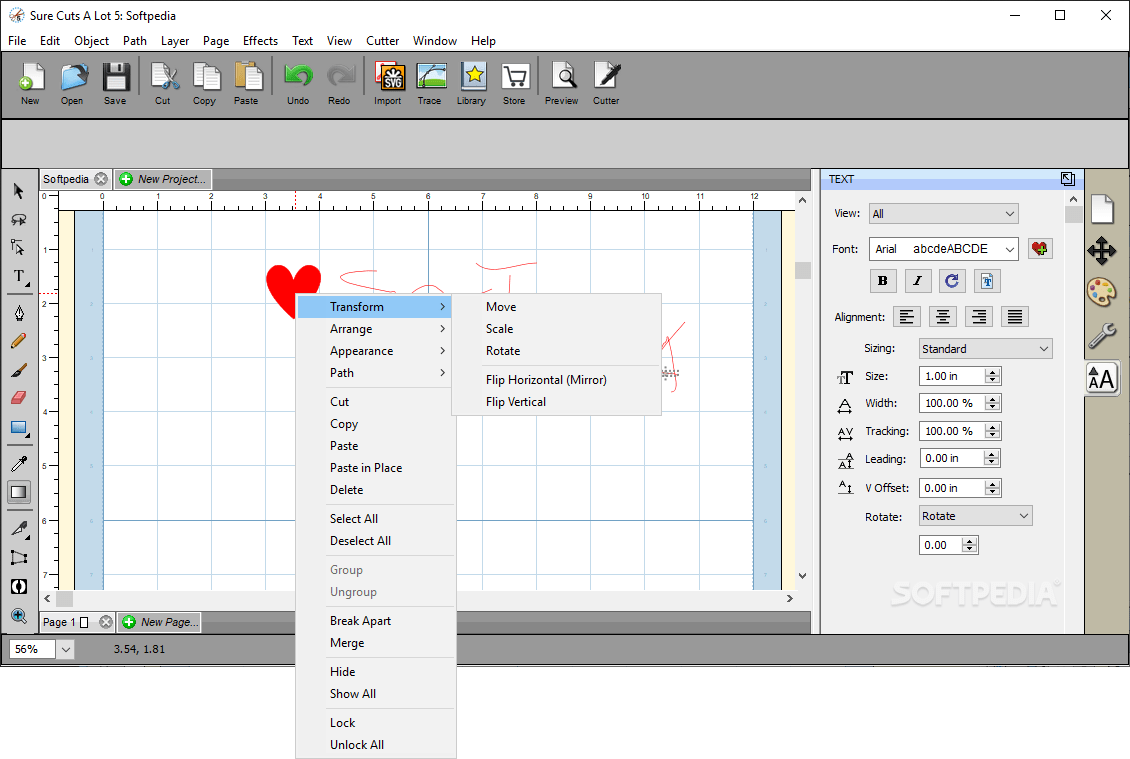Open the Sizing dropdown set to Standard

pos(985,349)
